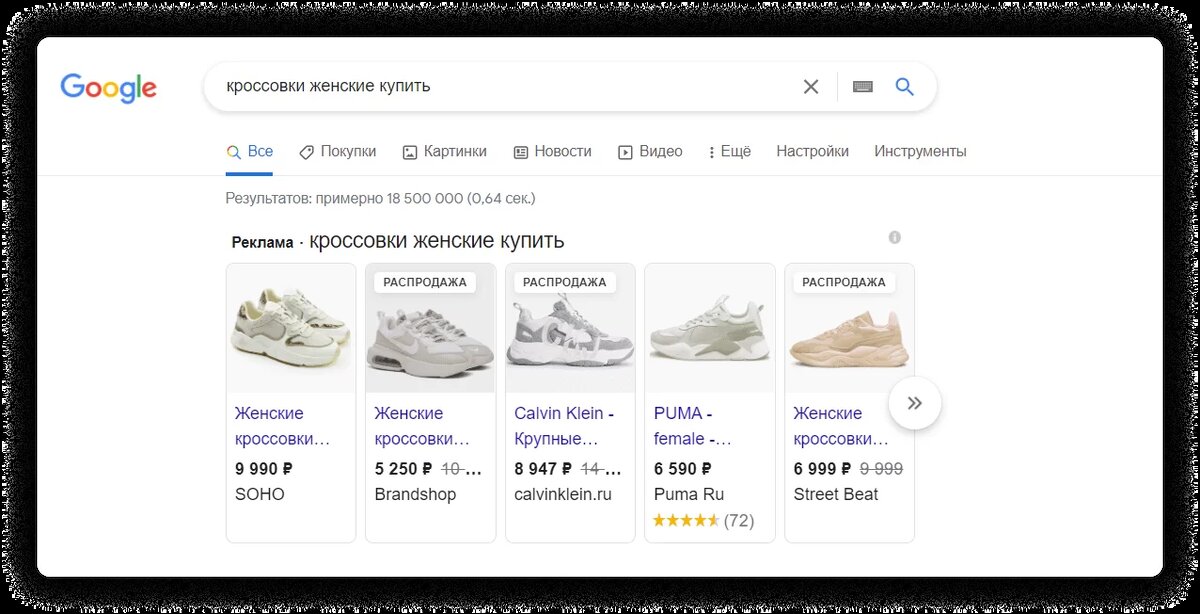This screenshot has height=614, width=1200.
Task: Go to the Новости tab
Action: (x=552, y=152)
